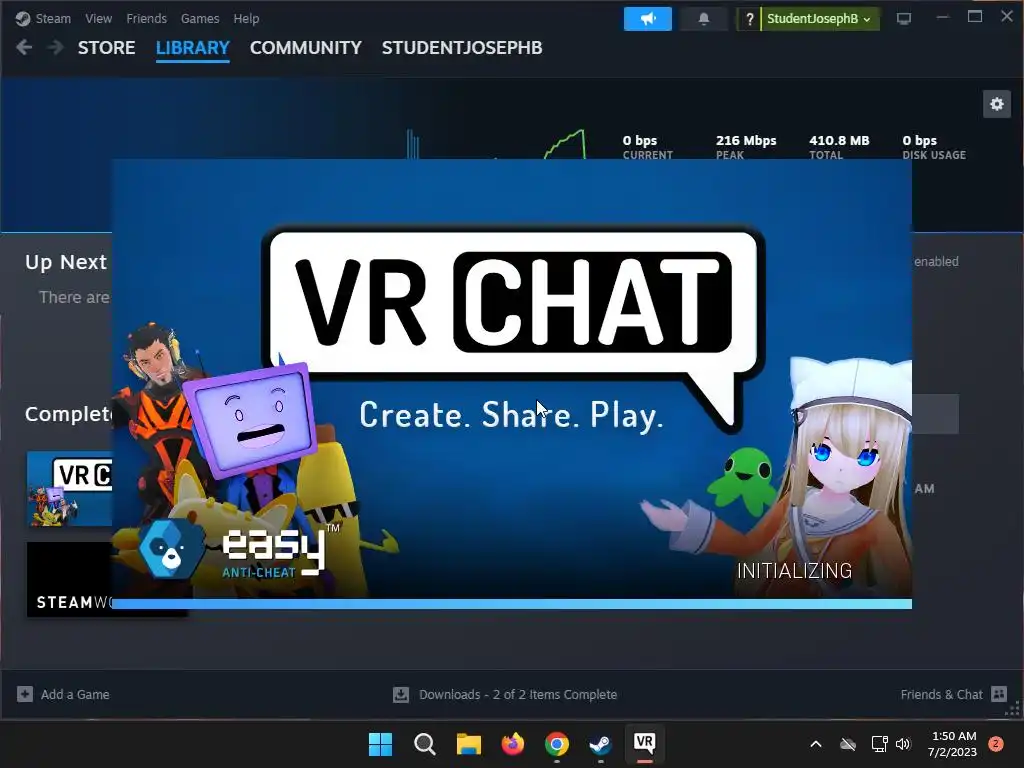Click the Friends & Chat grid icon
This screenshot has width=1024, height=768.
coord(999,694)
